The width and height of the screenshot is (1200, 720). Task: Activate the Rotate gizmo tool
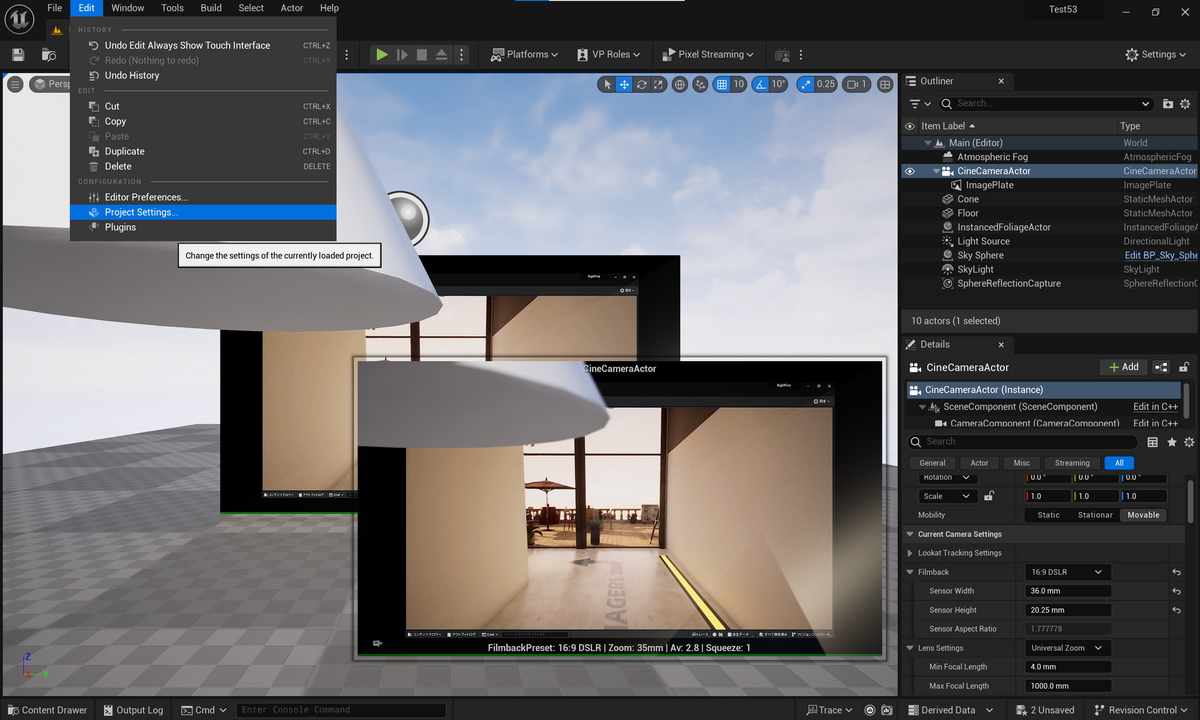tap(642, 85)
